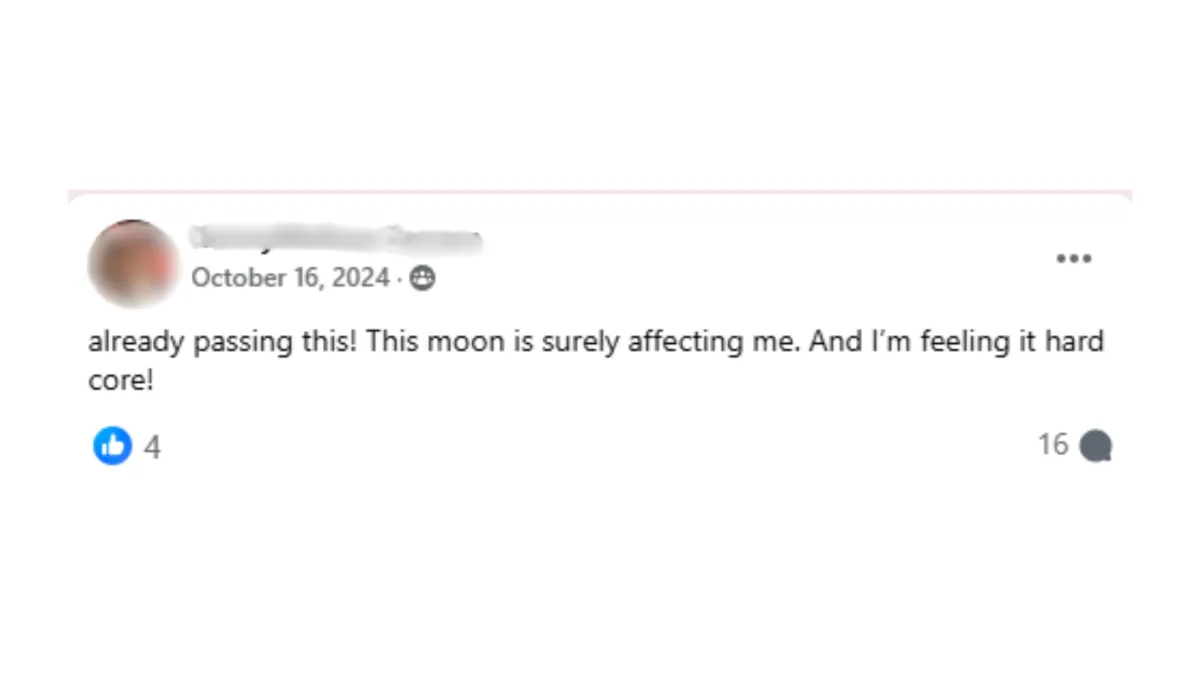This screenshot has width=1200, height=676.
Task: Click the gray comment bubble icon
Action: click(1096, 446)
